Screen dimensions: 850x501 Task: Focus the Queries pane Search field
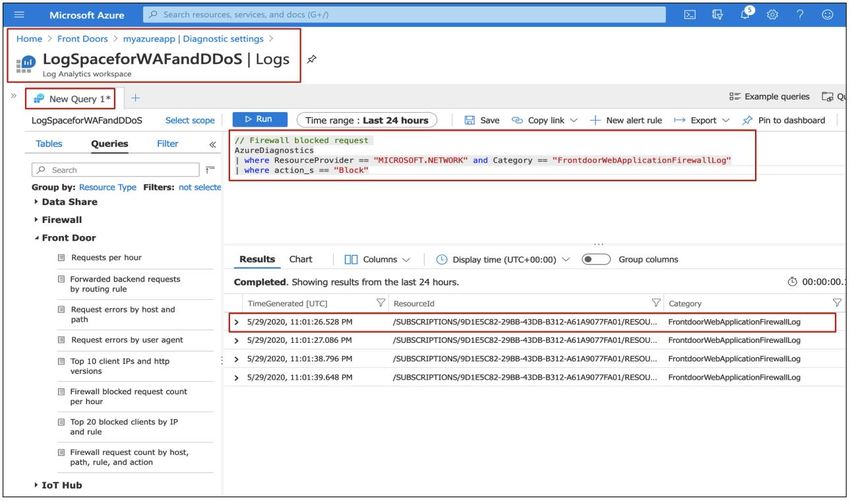click(115, 170)
